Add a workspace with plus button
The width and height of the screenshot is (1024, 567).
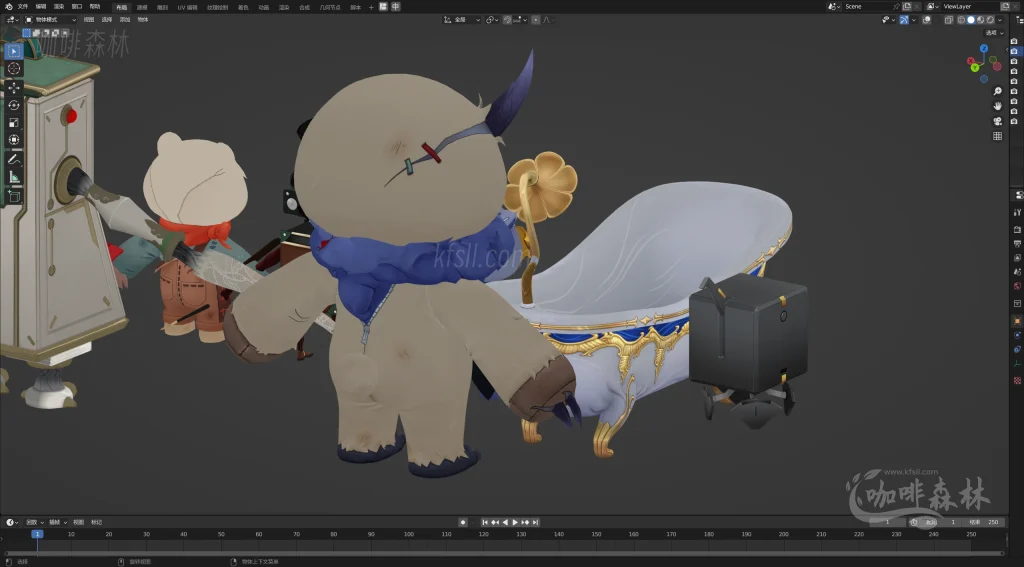point(371,7)
